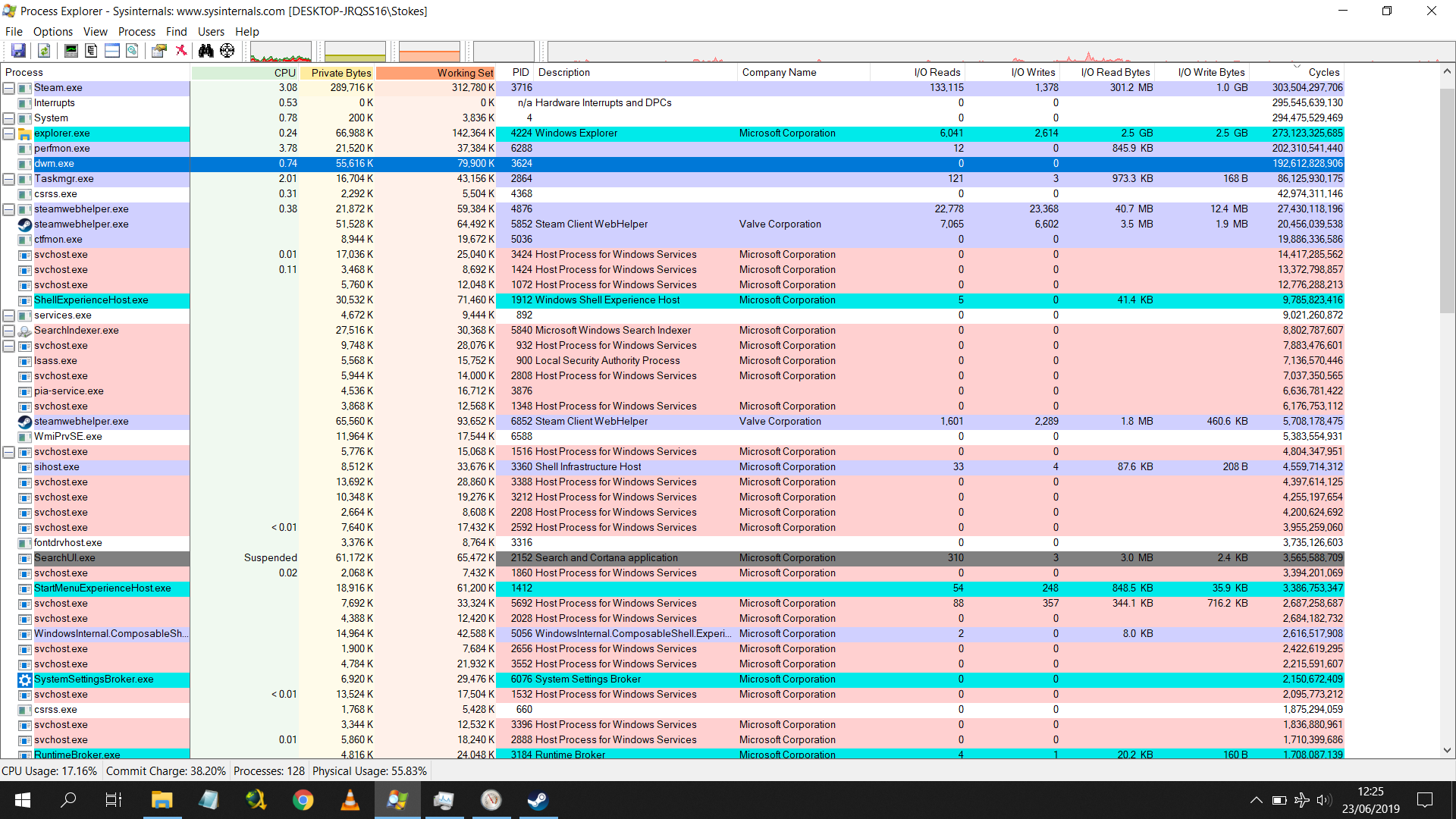Collapse the explorer.exe tree node
Viewport: 1456px width, 819px height.
coord(9,133)
